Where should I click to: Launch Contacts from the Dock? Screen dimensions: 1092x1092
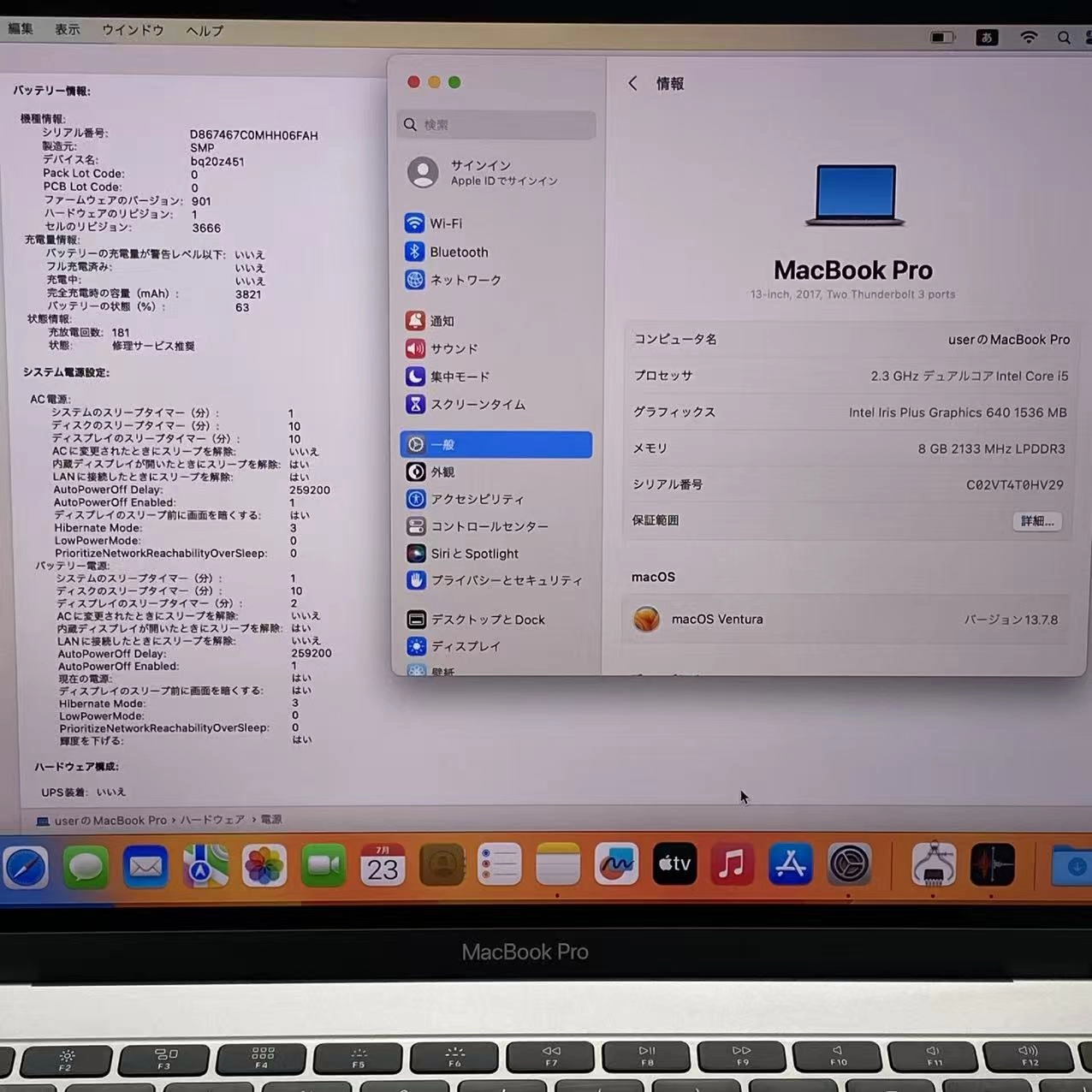click(x=442, y=865)
